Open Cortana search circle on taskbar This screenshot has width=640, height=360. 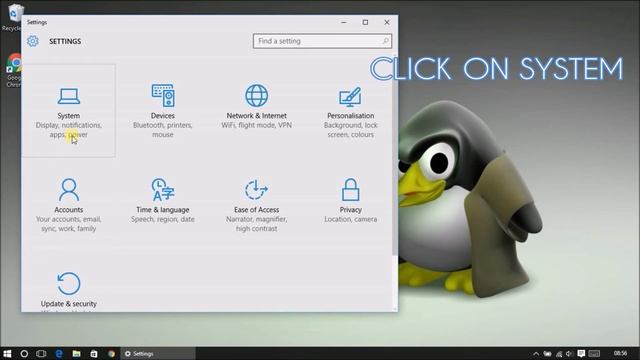click(24, 353)
